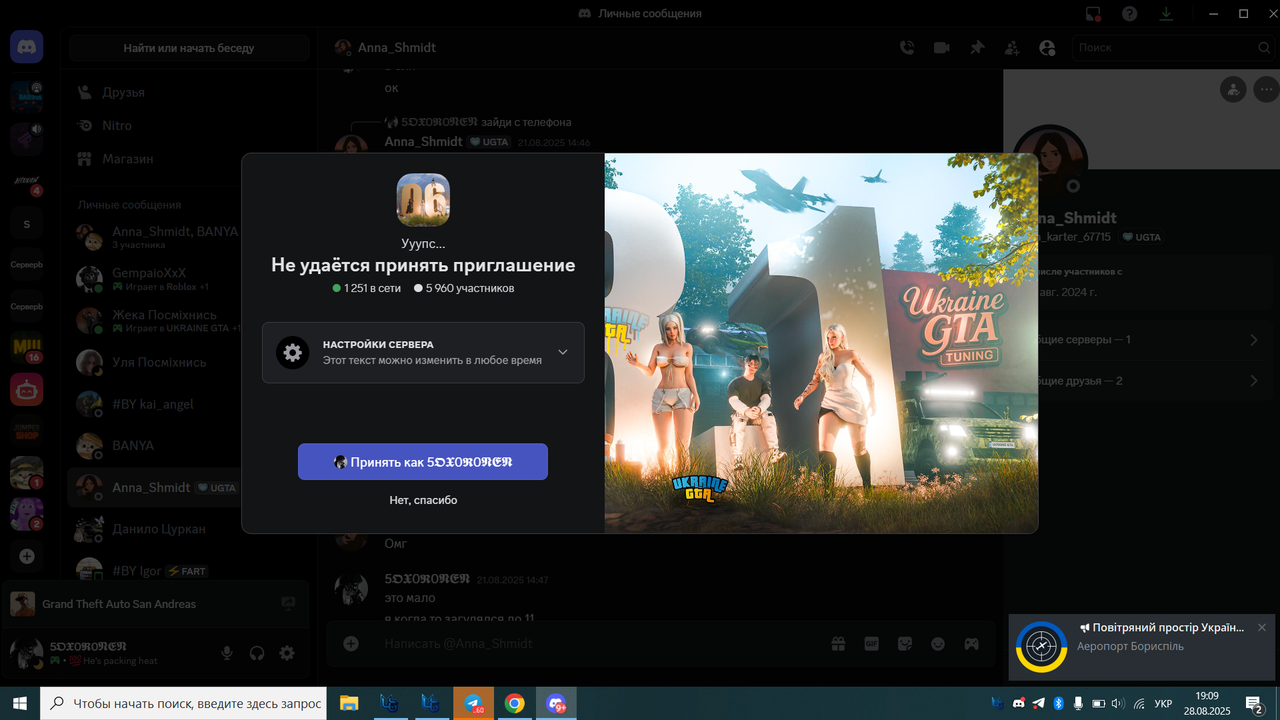Open the Магазин shop page

189,159
